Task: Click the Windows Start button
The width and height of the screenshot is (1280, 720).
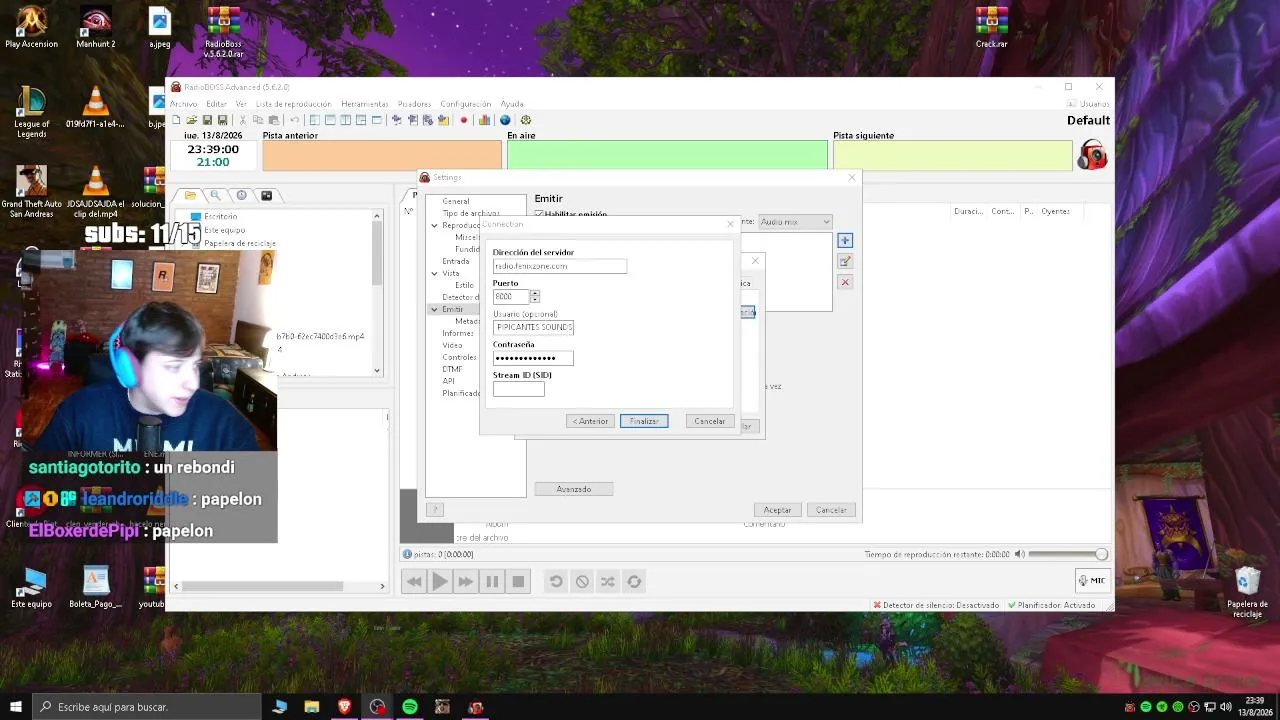Action: pyautogui.click(x=15, y=707)
